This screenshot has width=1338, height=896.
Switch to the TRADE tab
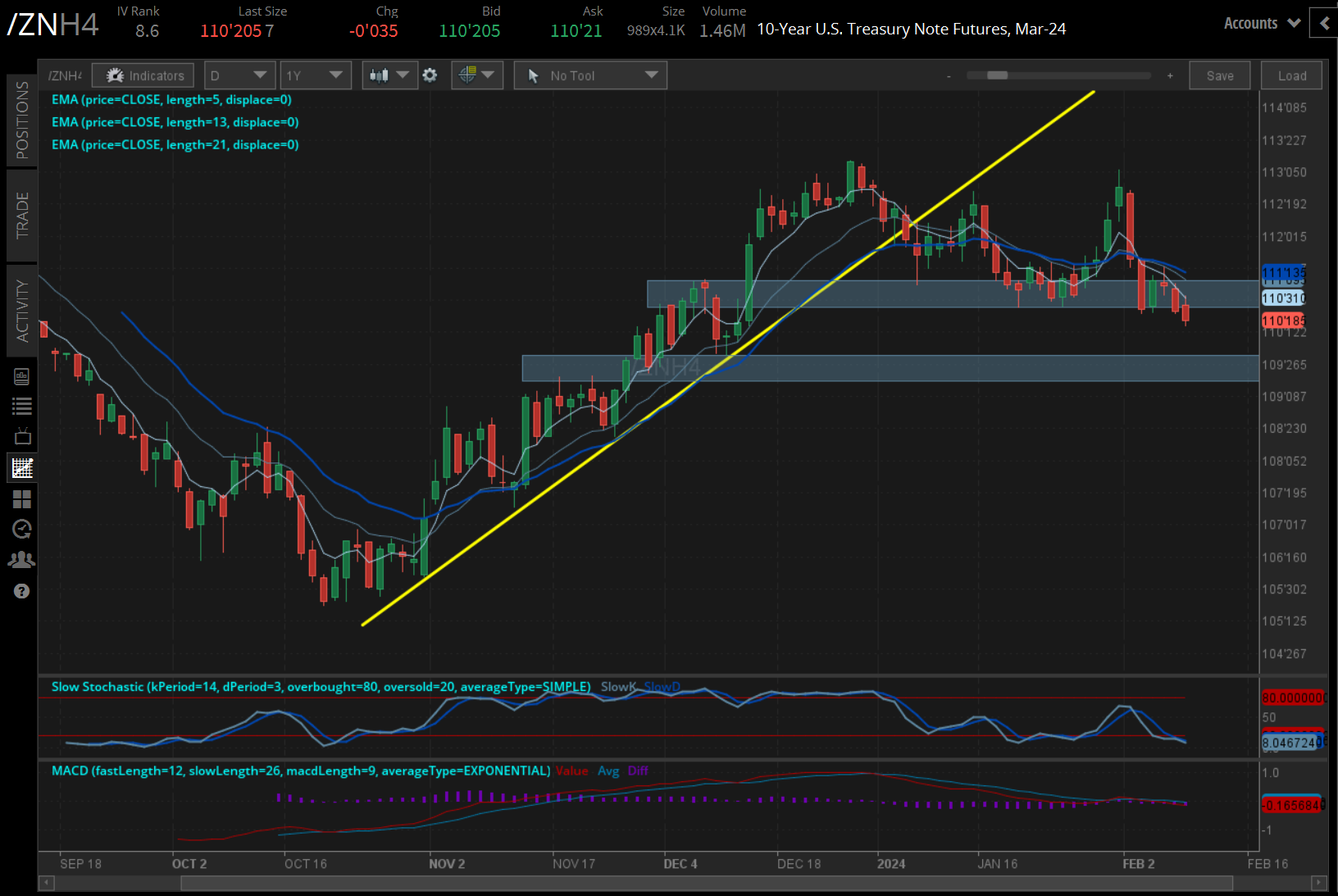[x=22, y=216]
